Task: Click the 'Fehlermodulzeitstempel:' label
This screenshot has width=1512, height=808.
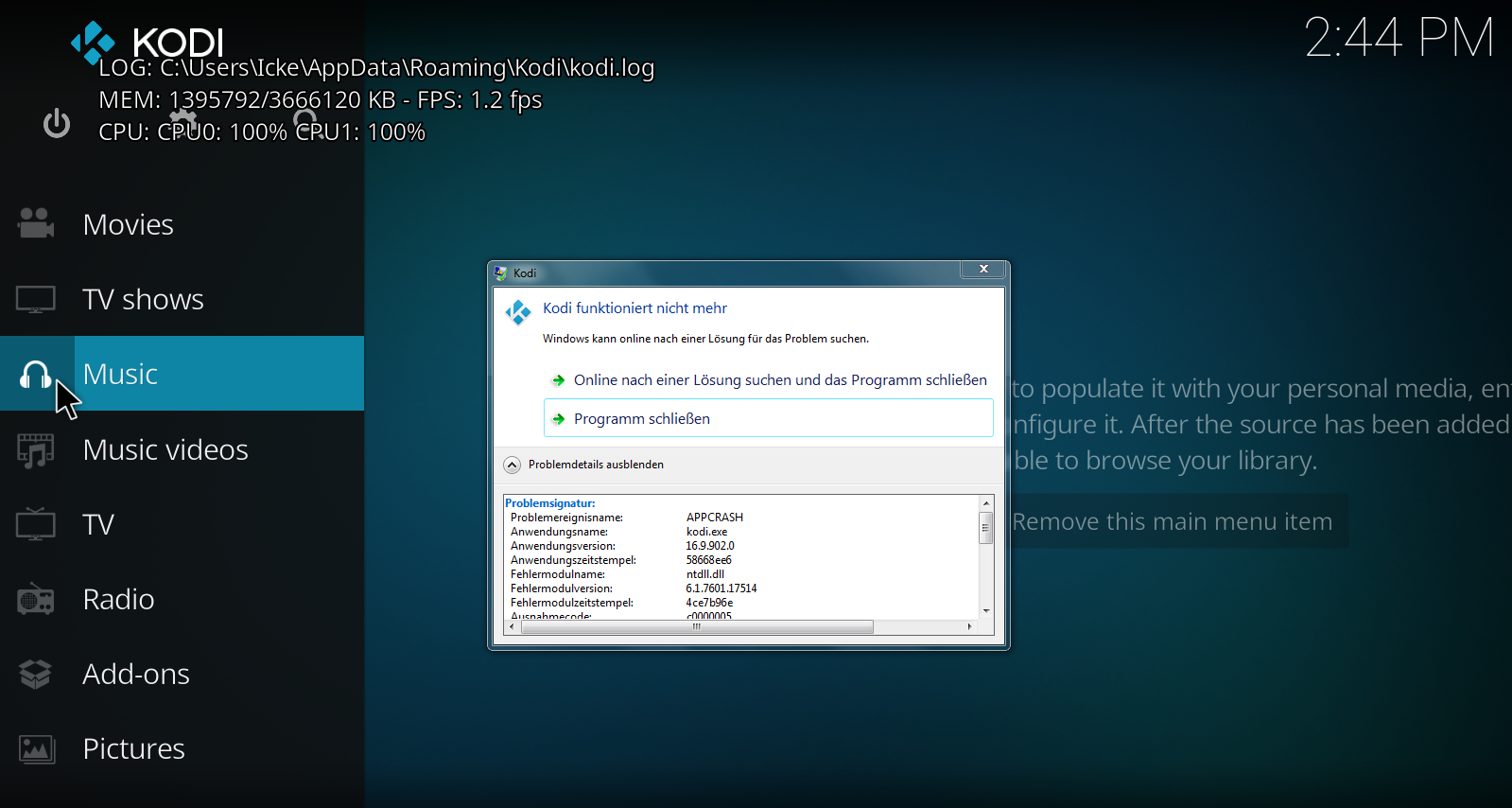Action: tap(572, 603)
